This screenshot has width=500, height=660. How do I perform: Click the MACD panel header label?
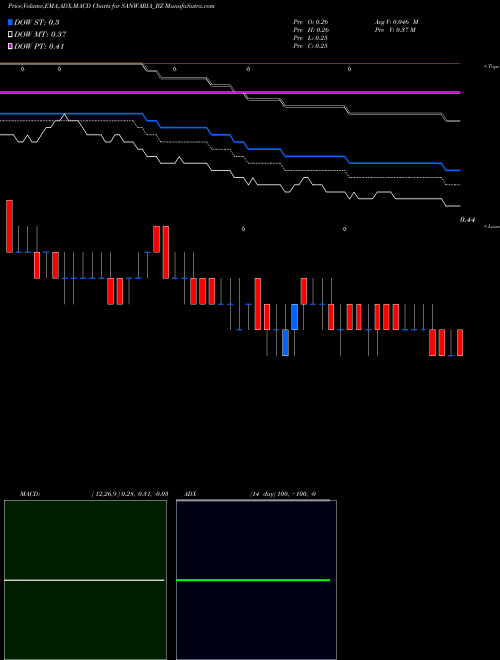30,494
